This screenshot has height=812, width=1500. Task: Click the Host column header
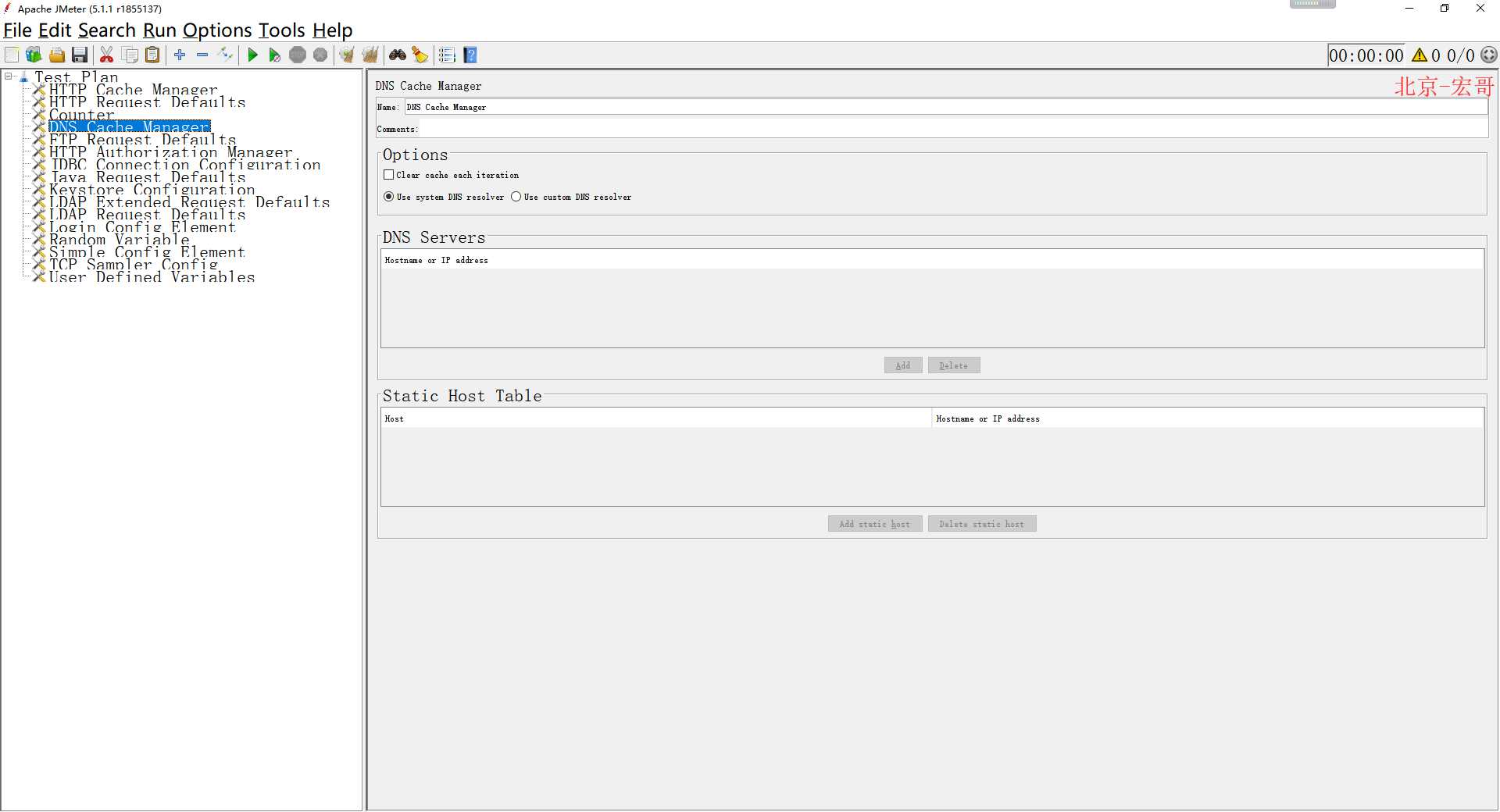pos(656,418)
